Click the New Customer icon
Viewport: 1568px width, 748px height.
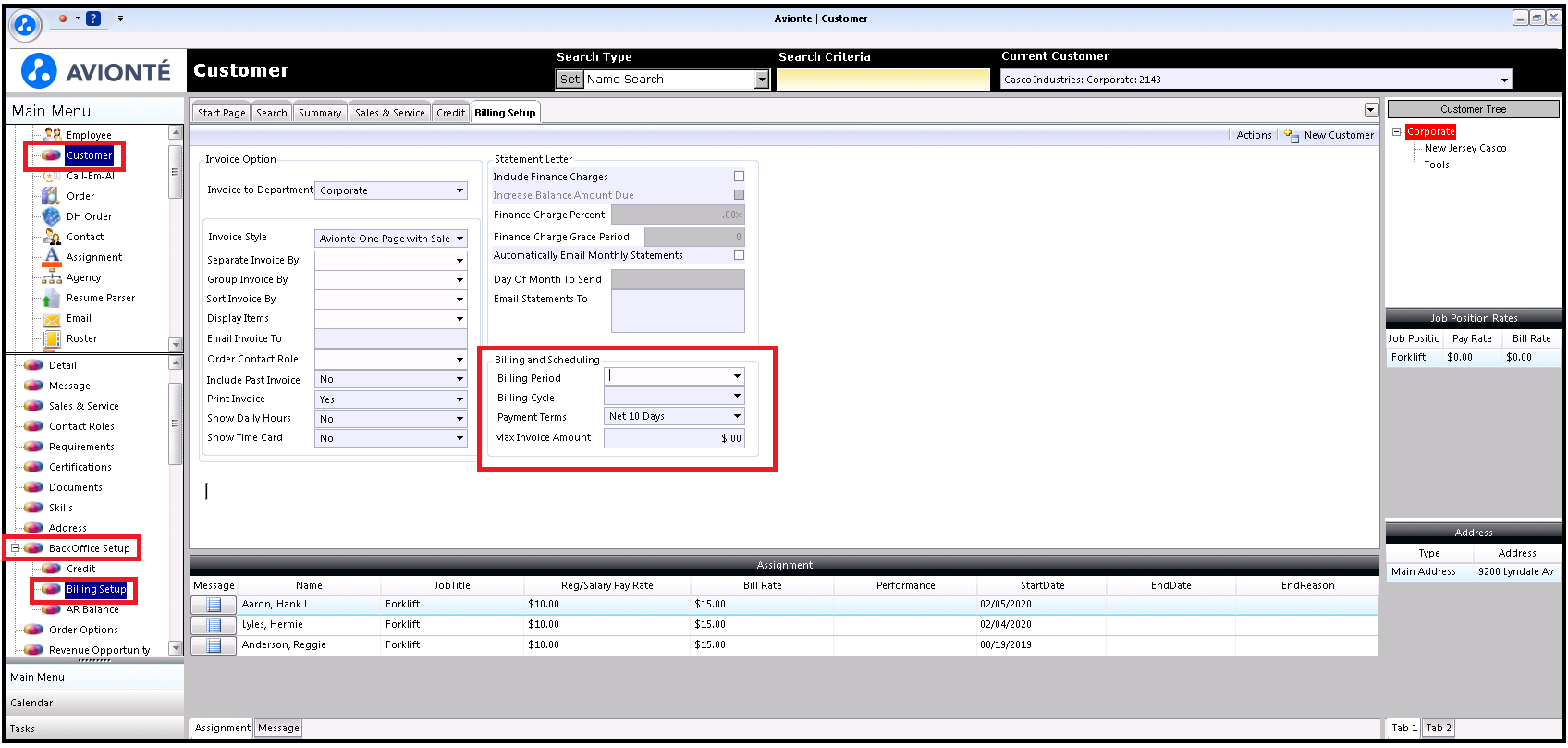pyautogui.click(x=1292, y=135)
